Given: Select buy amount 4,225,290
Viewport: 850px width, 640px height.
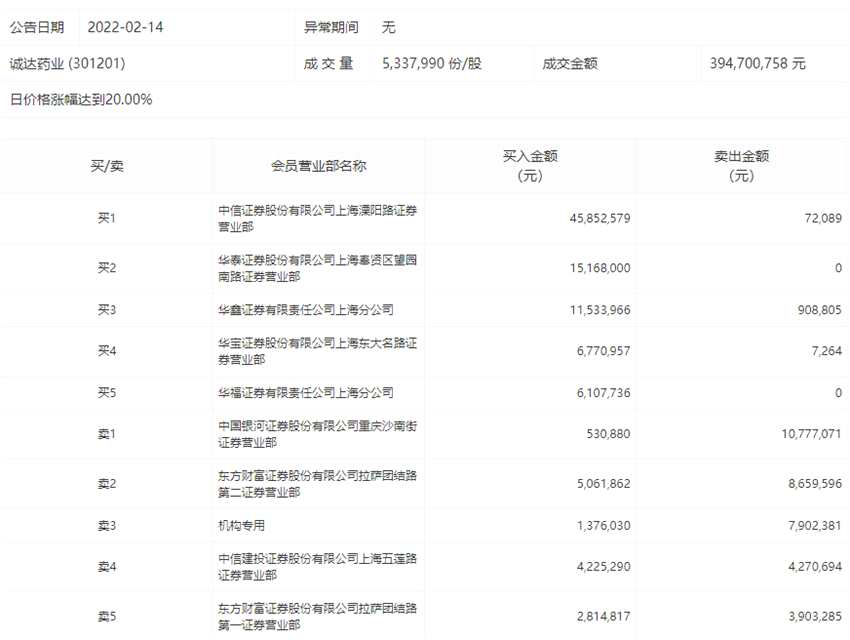Looking at the screenshot, I should click(603, 567).
